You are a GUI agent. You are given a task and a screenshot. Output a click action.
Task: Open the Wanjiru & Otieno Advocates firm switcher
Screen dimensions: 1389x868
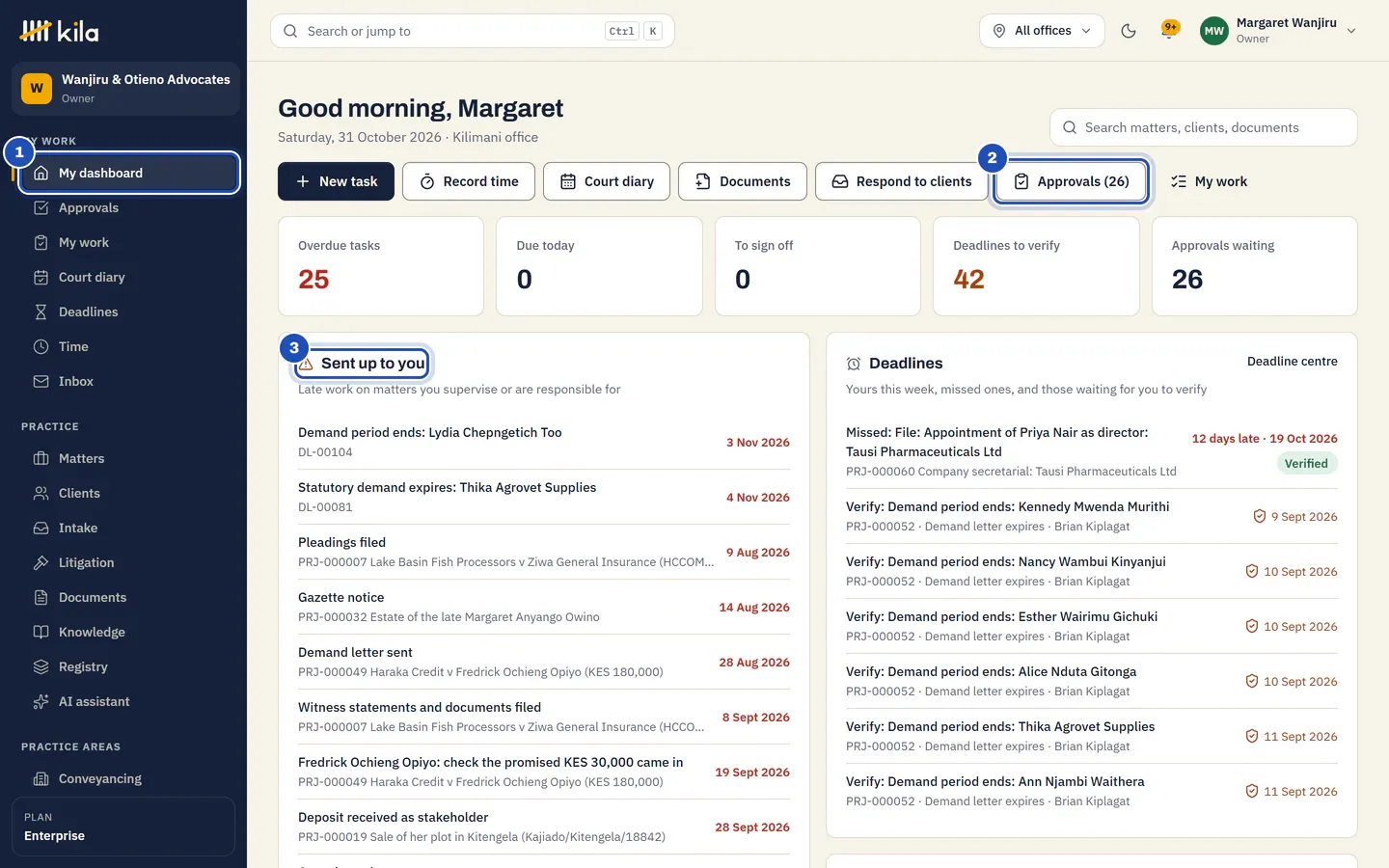125,89
